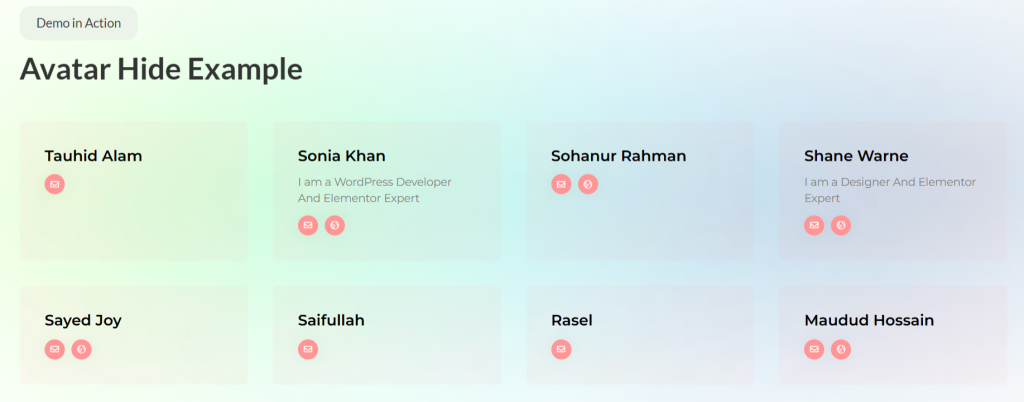Select the Saifullah card name
1024x402 pixels.
tap(331, 321)
